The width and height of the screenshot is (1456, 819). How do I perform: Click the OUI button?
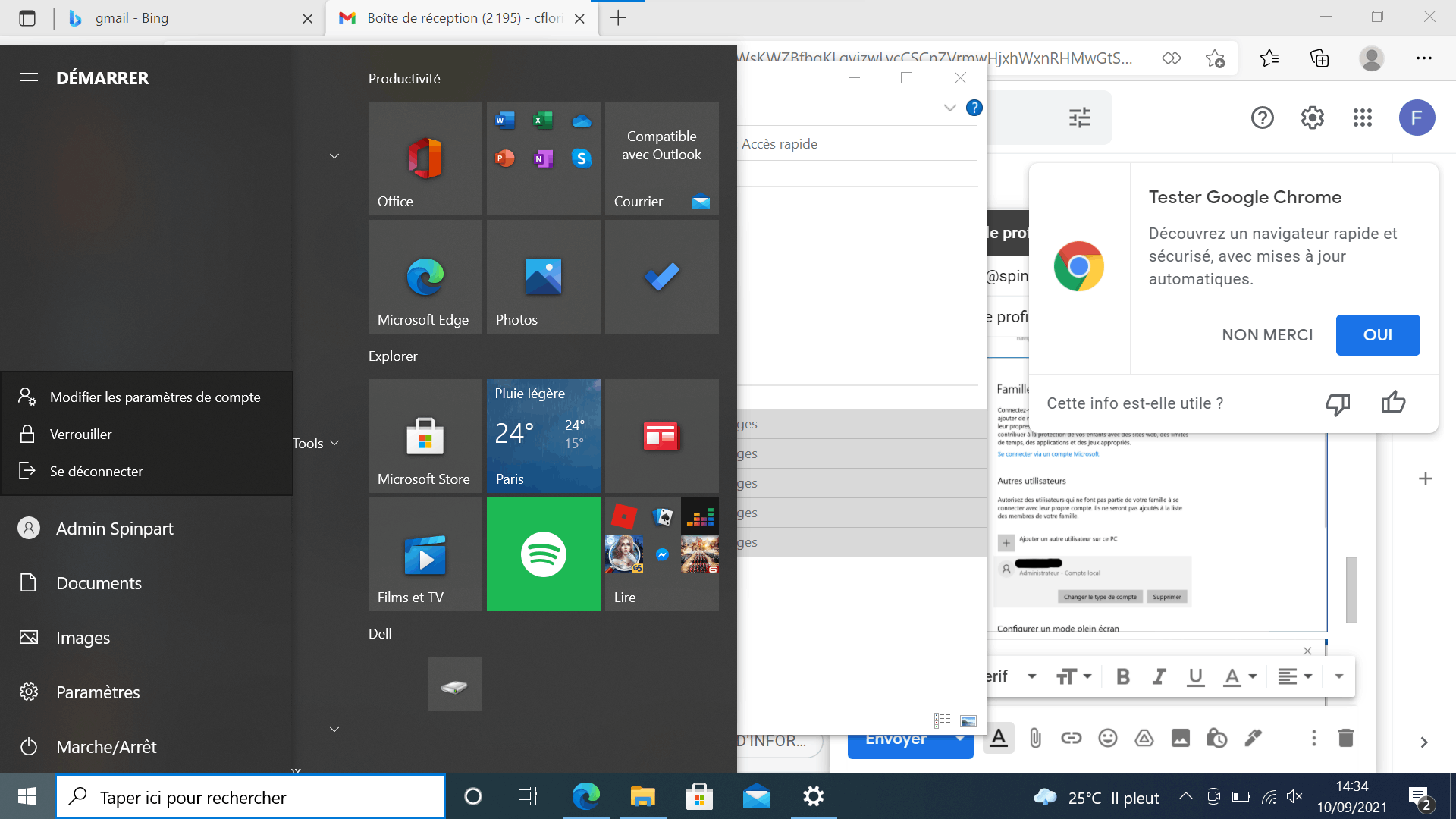(x=1377, y=335)
